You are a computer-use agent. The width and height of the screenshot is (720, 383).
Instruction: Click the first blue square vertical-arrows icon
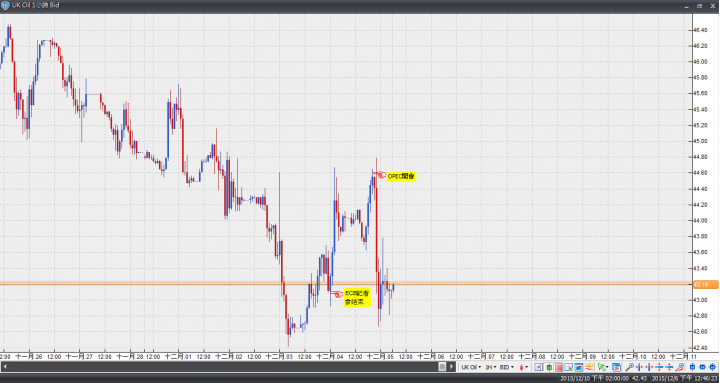[692, 367]
